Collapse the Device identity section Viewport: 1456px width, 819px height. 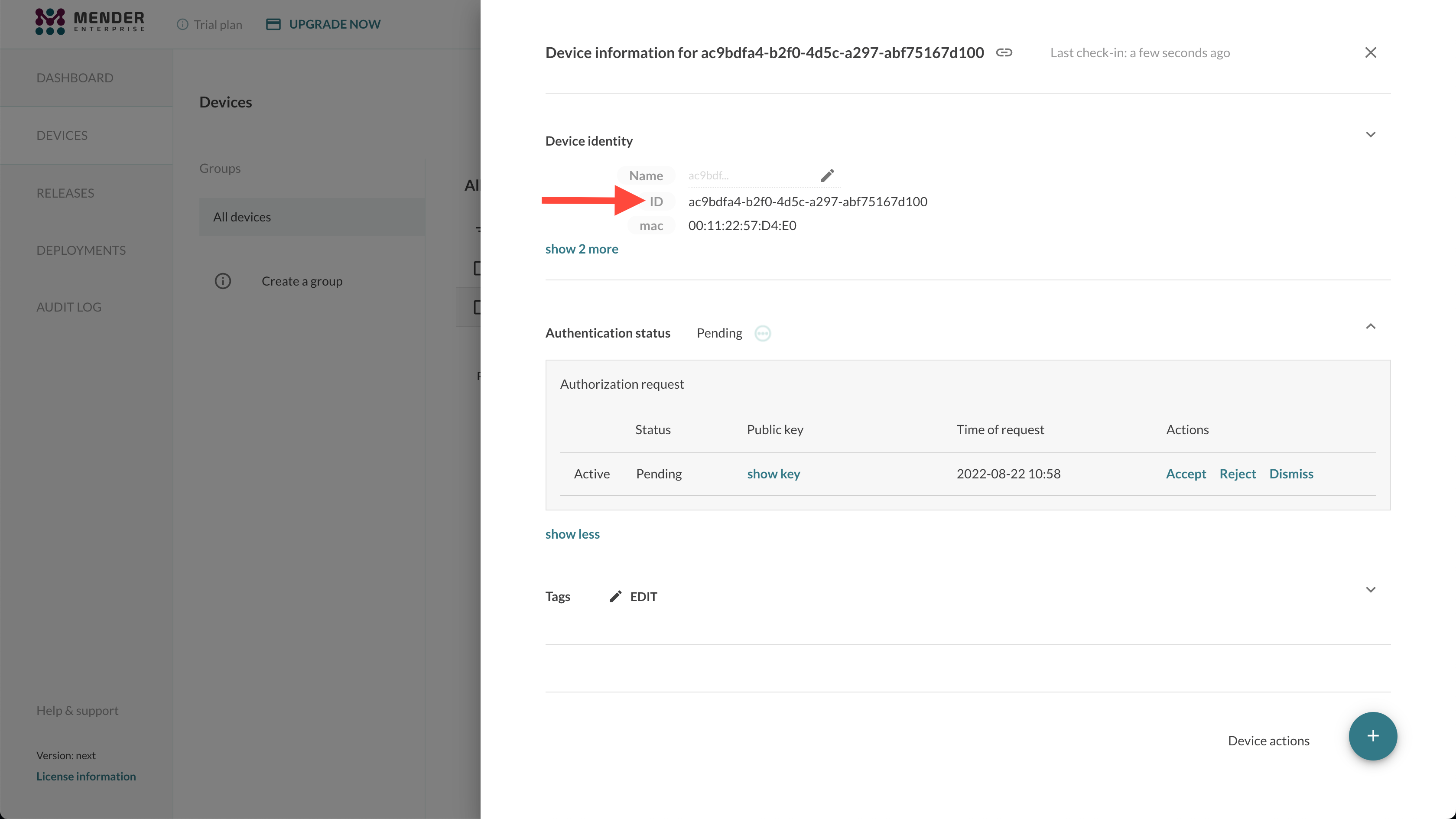click(1370, 134)
